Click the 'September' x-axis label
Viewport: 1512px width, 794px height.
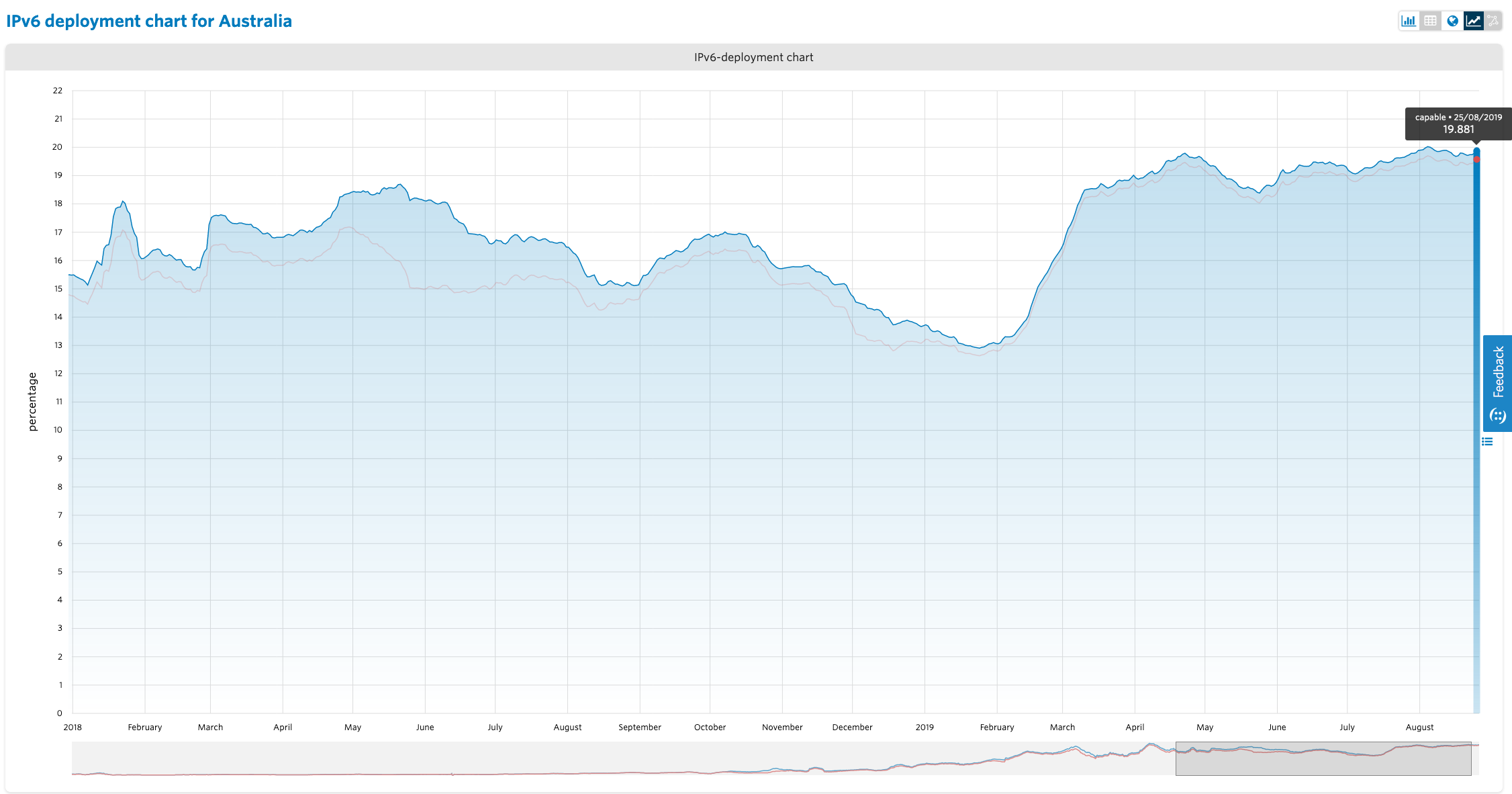[x=640, y=727]
